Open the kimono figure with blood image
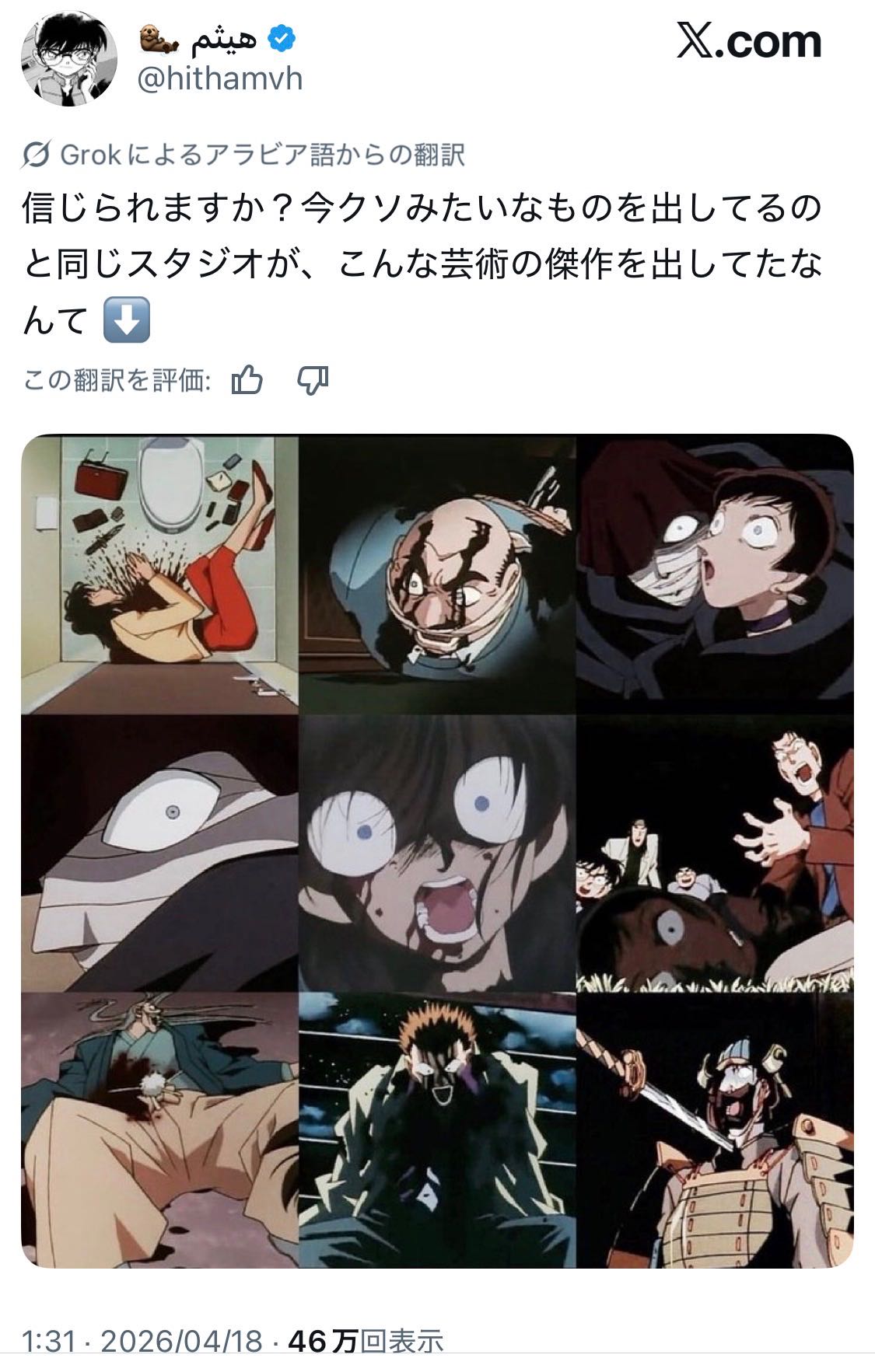 tap(159, 1130)
